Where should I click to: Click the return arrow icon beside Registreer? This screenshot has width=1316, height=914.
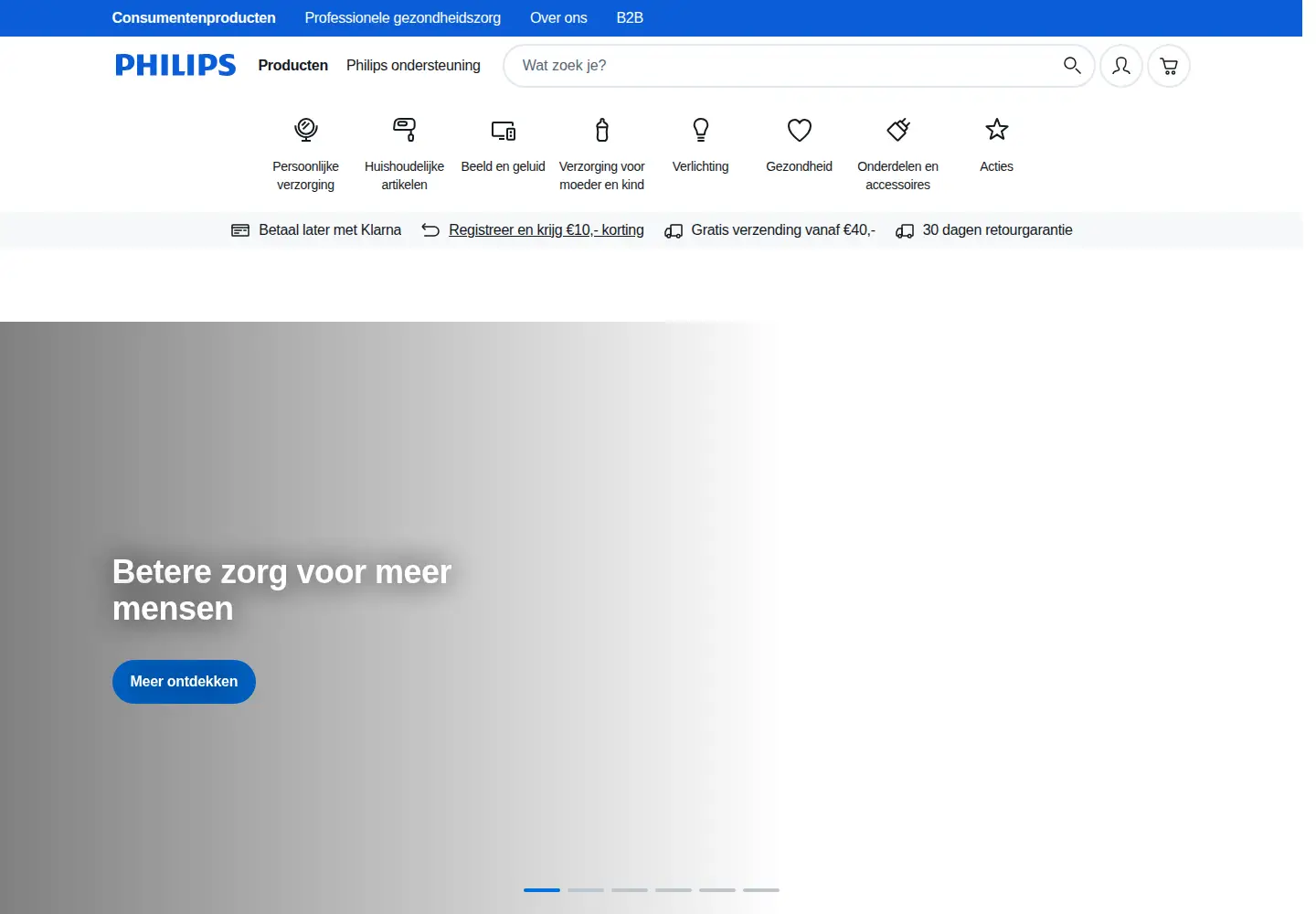pos(430,230)
